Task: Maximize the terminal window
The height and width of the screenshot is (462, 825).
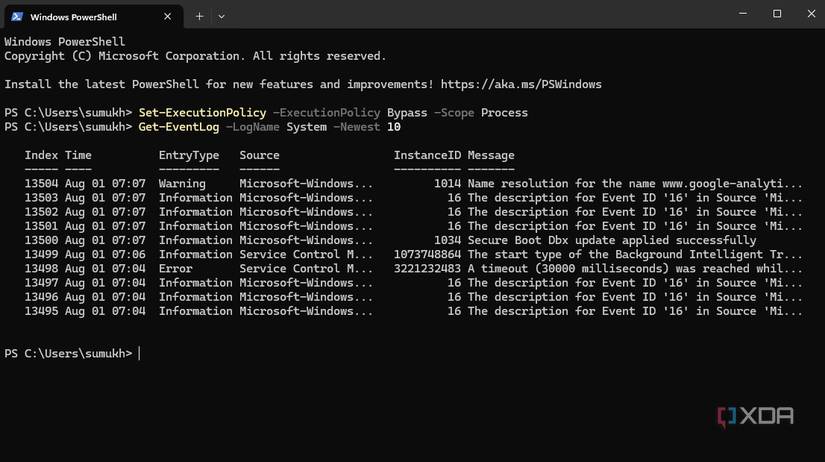Action: pyautogui.click(x=777, y=14)
